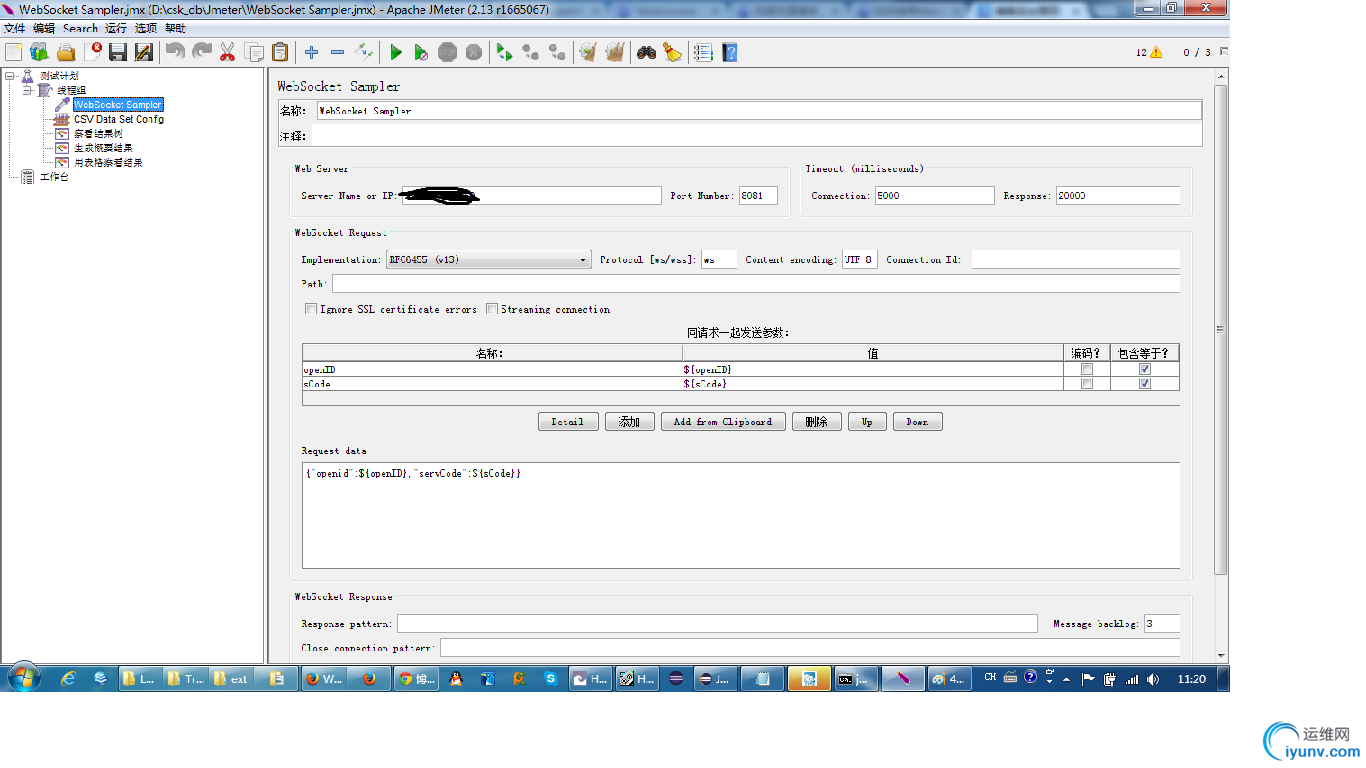Click the Search binoculars icon

point(647,52)
